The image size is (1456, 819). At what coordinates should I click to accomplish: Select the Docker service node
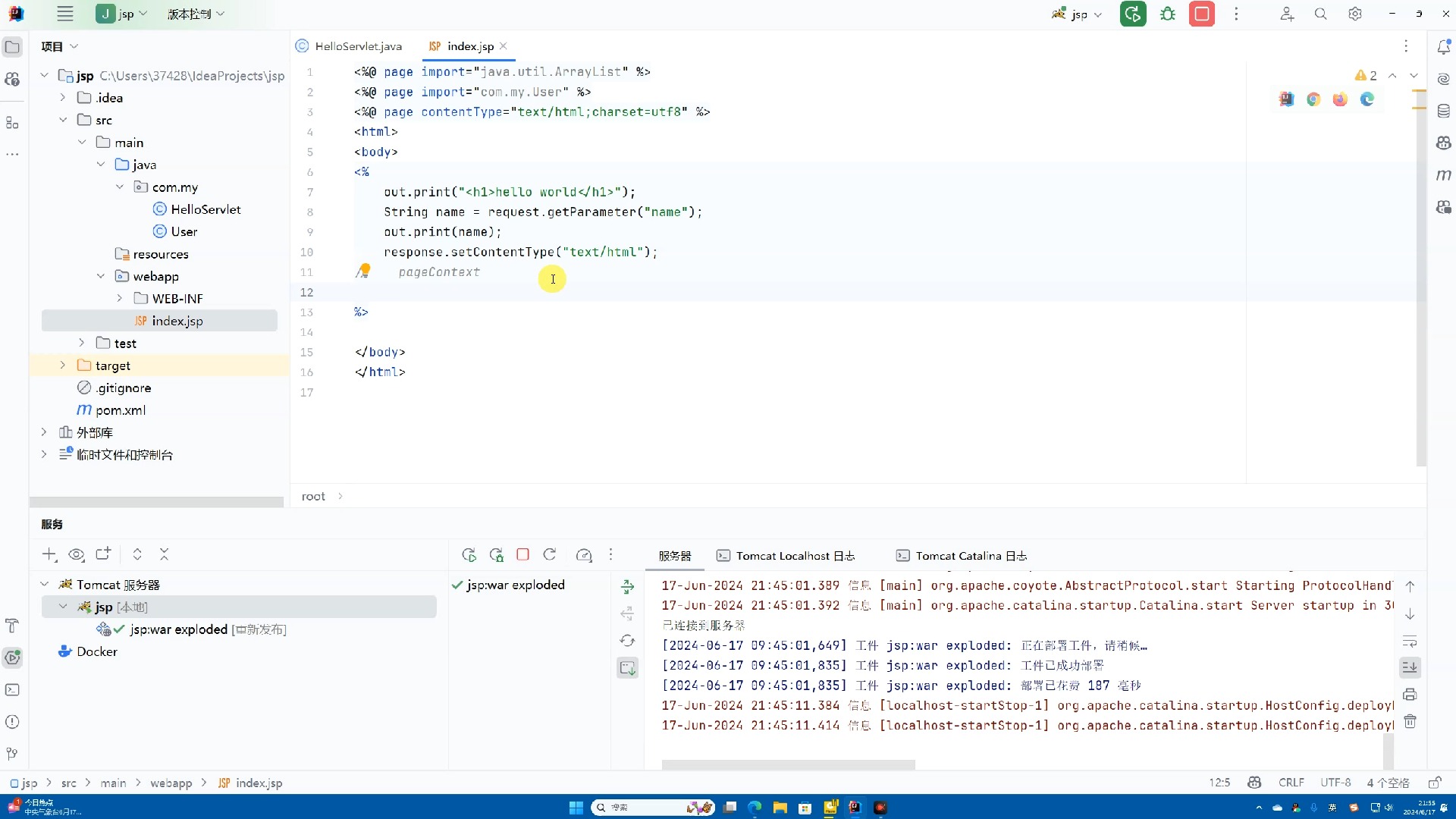pos(88,651)
